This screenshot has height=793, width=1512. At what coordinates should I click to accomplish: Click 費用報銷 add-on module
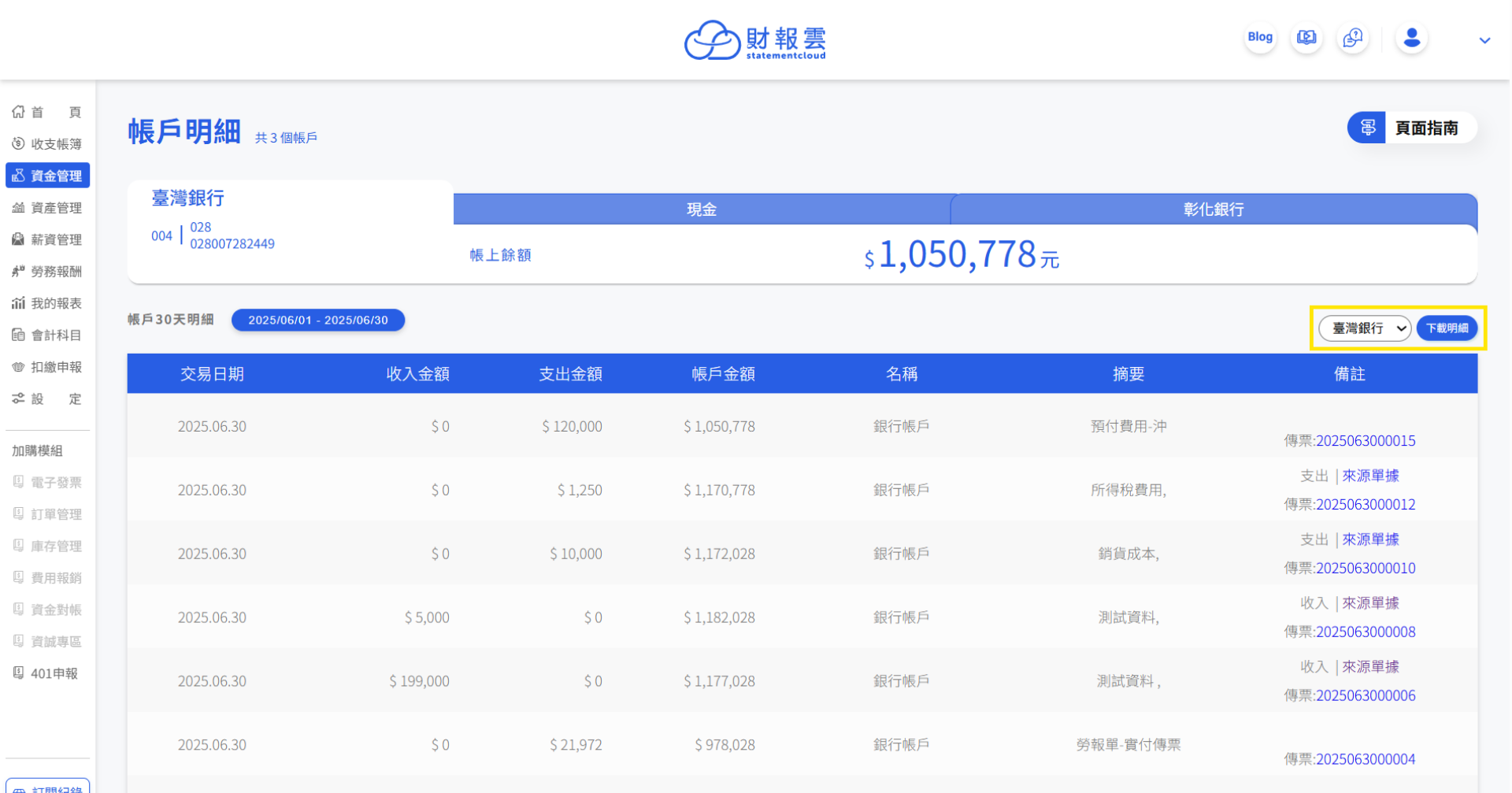(47, 578)
